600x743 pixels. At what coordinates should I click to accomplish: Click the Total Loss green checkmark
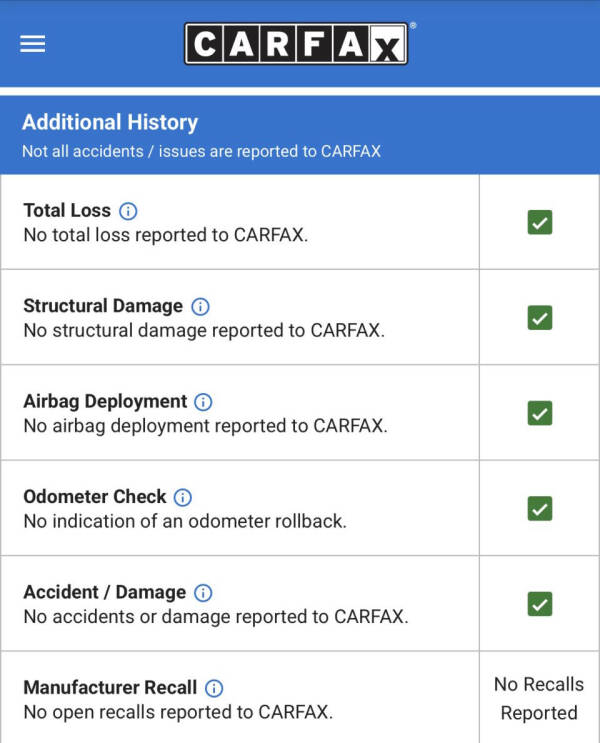(540, 223)
